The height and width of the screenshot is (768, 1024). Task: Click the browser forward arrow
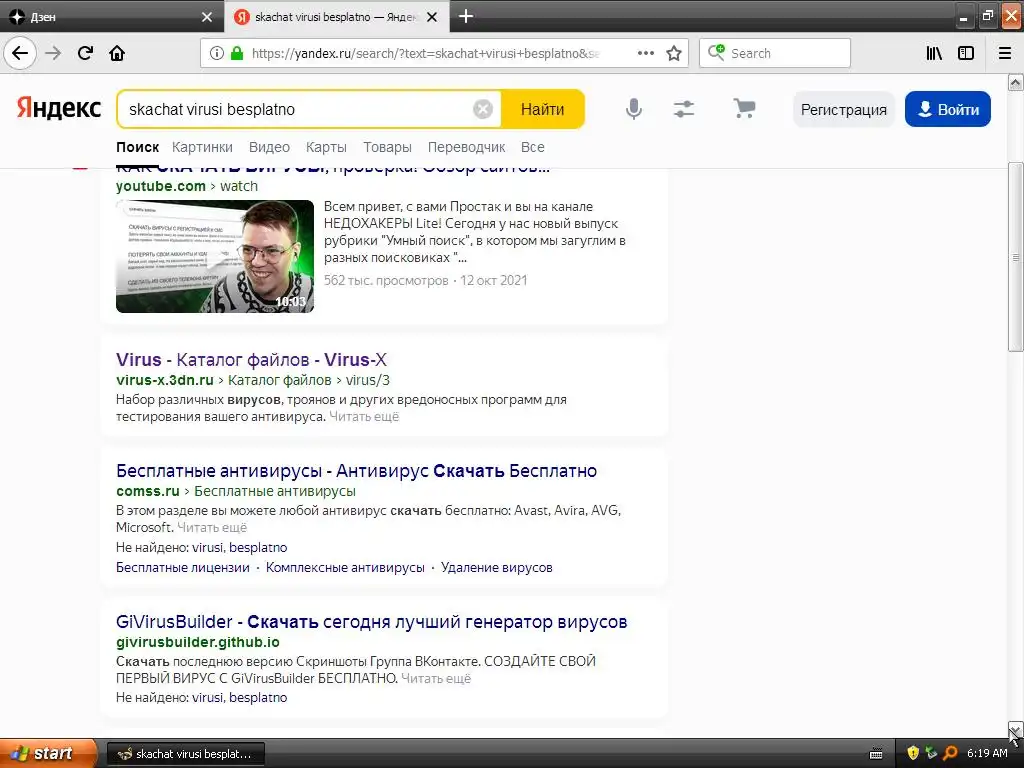[53, 53]
